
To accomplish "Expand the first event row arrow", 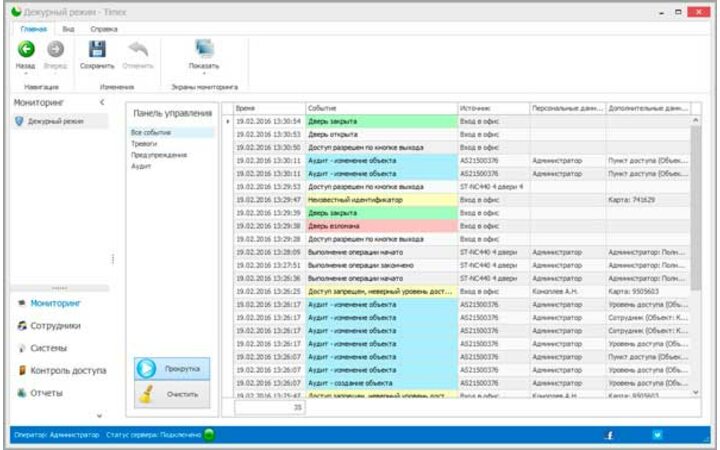I will 228,121.
